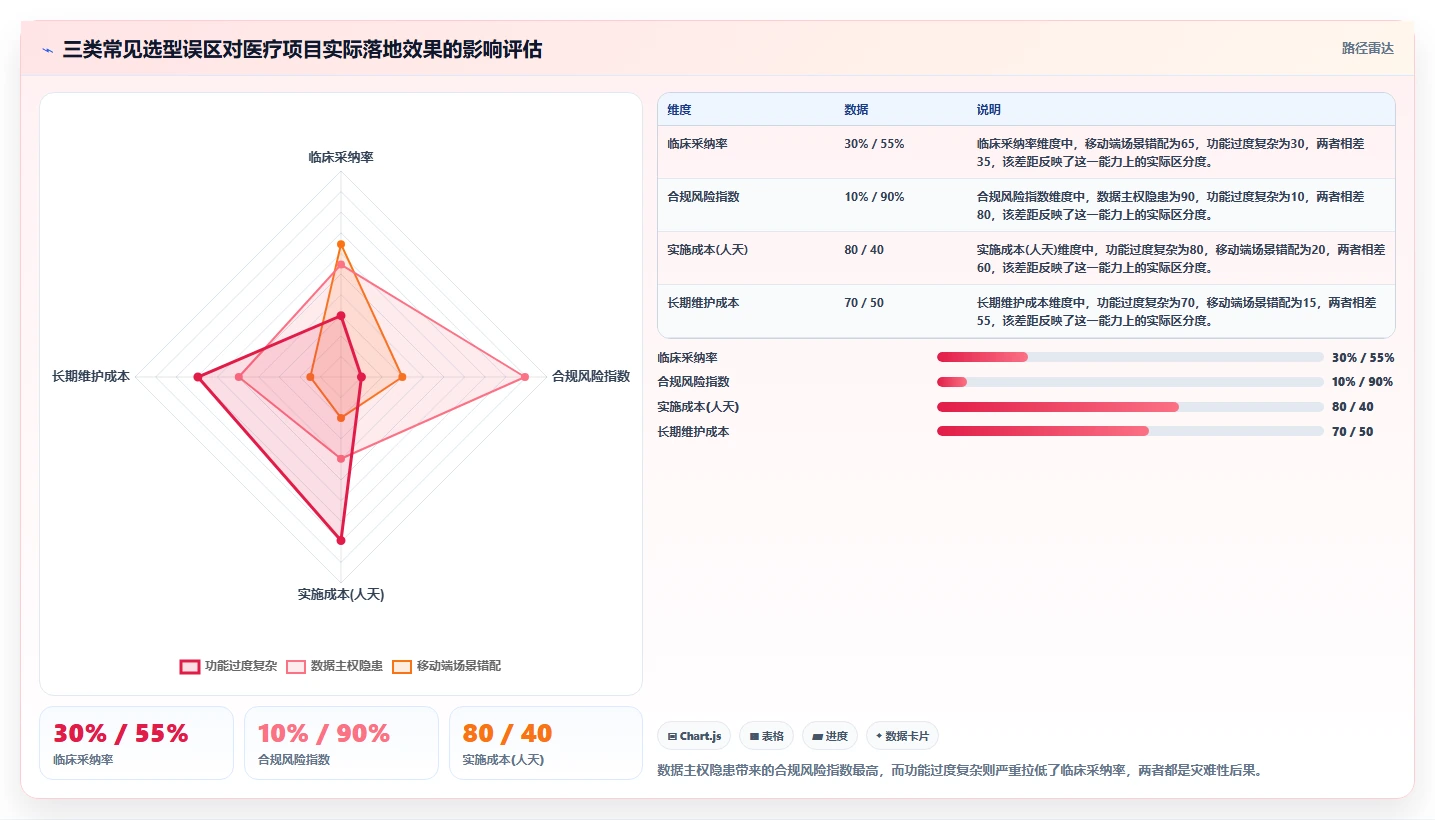
Task: Click the 临床采纳率 radar axis label
Action: (341, 157)
